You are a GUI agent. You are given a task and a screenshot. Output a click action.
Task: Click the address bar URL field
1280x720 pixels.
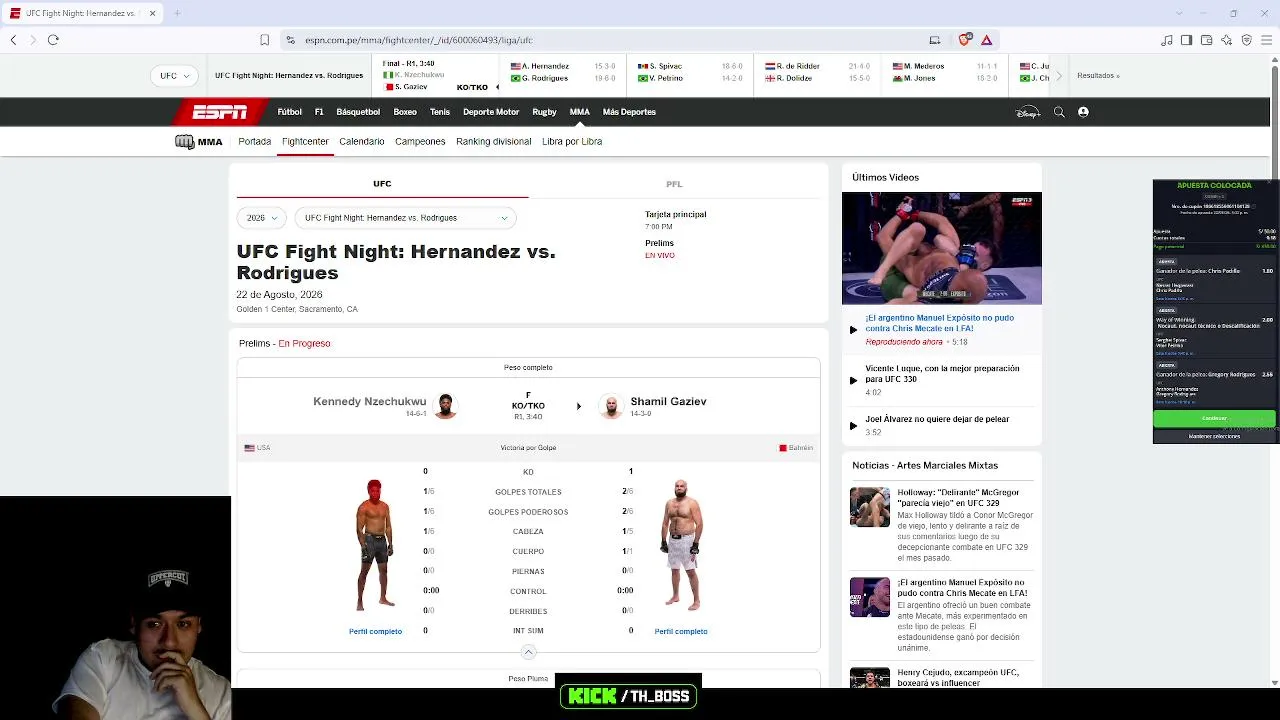tap(600, 40)
